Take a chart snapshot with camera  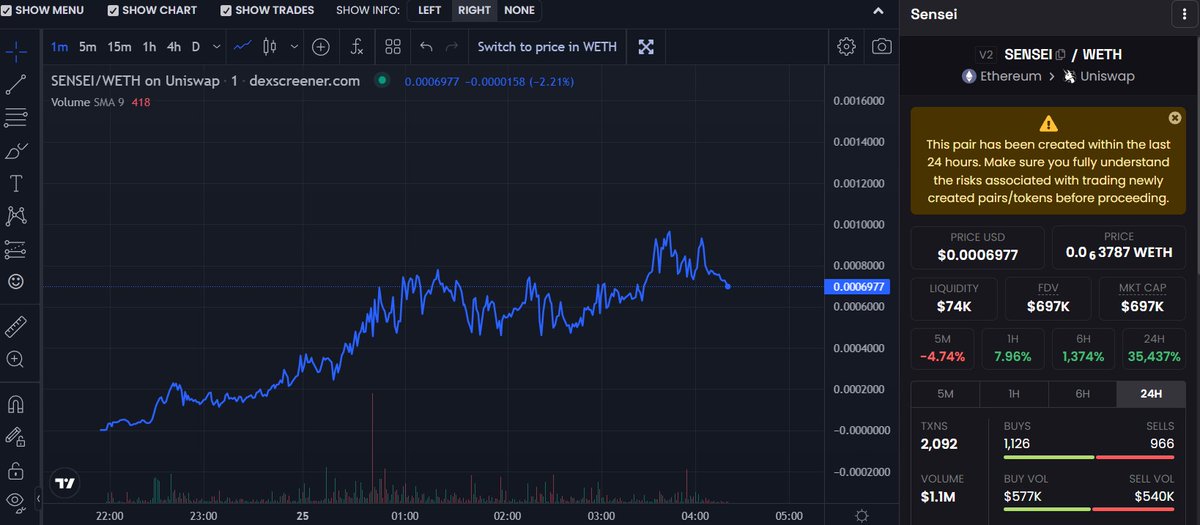click(881, 47)
